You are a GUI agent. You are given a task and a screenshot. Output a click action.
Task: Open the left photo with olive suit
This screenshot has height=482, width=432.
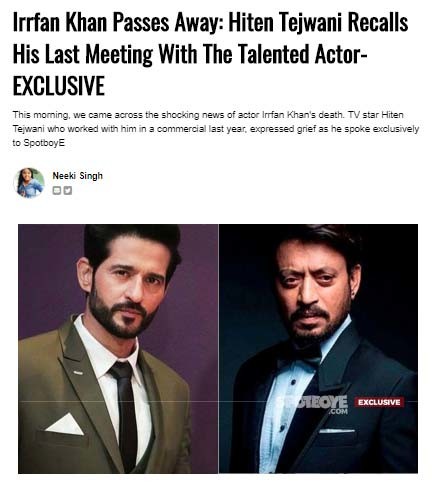tap(118, 349)
